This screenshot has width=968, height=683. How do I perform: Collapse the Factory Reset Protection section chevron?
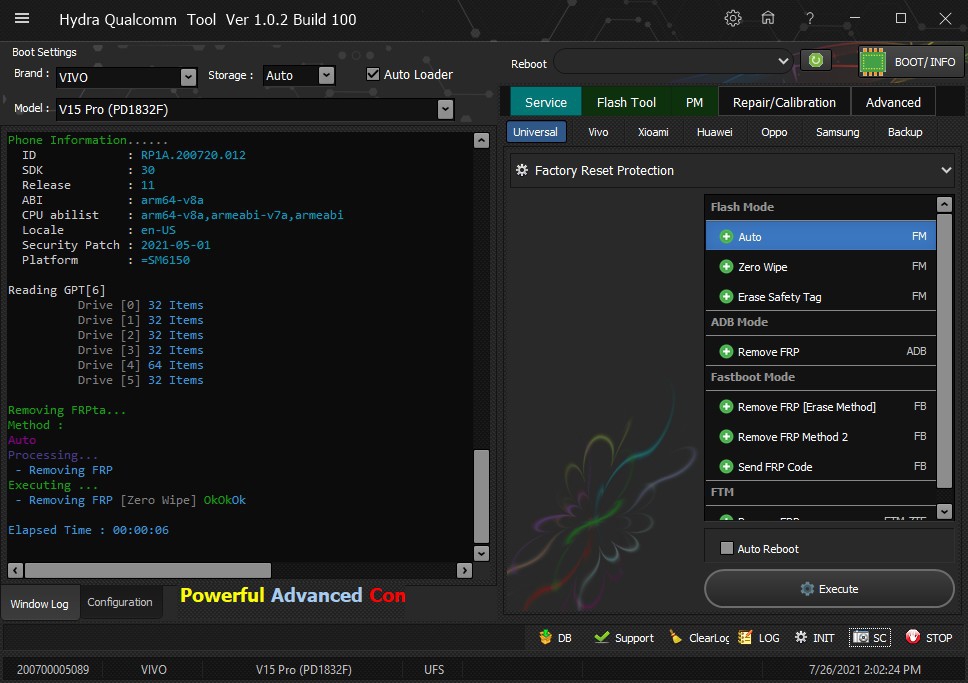[946, 170]
